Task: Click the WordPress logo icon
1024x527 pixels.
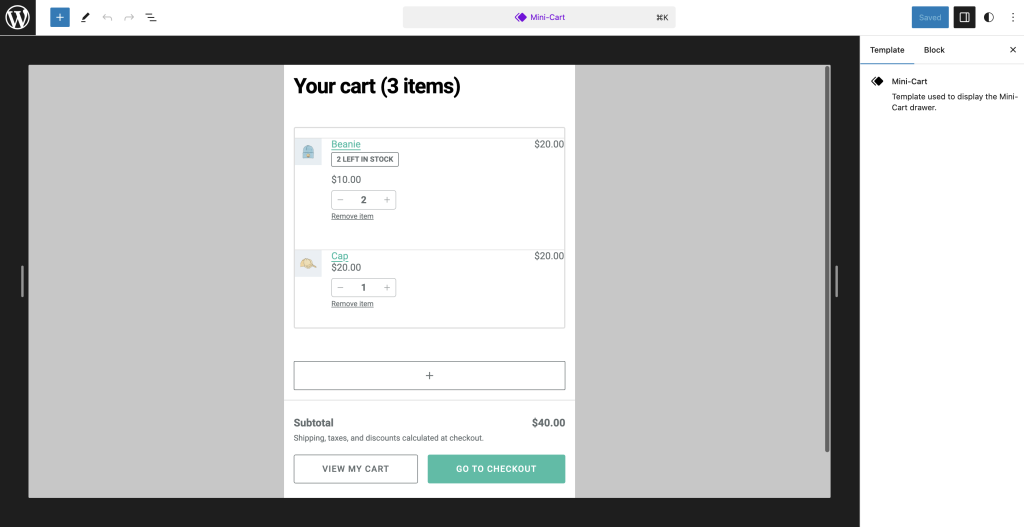Action: pyautogui.click(x=18, y=17)
